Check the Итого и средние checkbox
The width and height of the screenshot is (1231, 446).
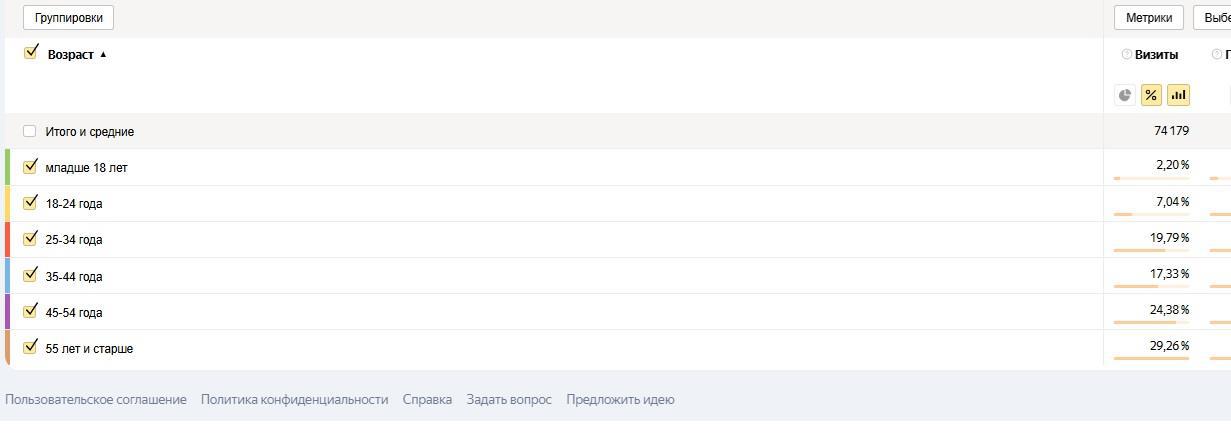click(30, 131)
